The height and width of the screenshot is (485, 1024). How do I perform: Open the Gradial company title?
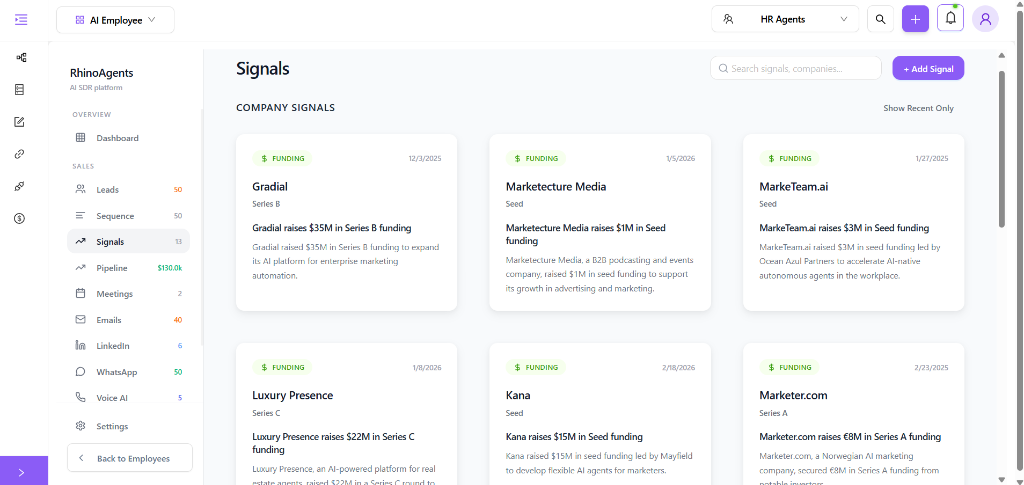(270, 187)
